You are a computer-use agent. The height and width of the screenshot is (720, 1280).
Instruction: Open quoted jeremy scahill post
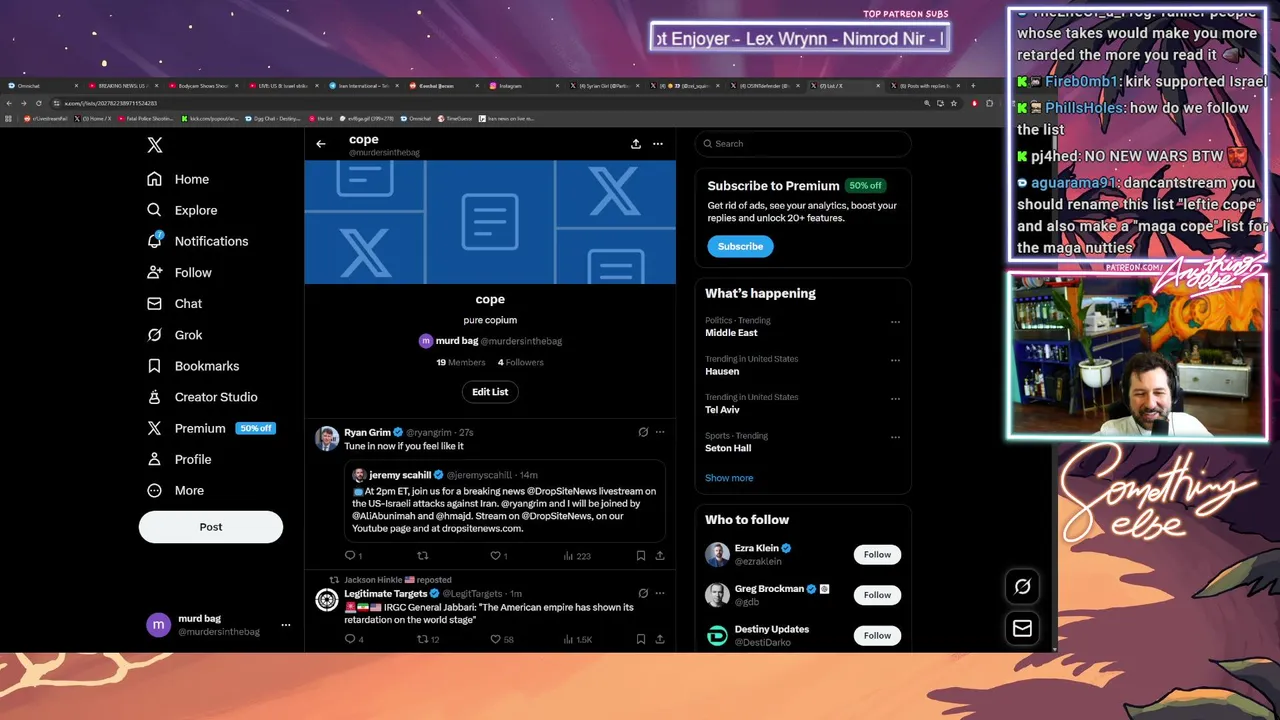coord(505,501)
